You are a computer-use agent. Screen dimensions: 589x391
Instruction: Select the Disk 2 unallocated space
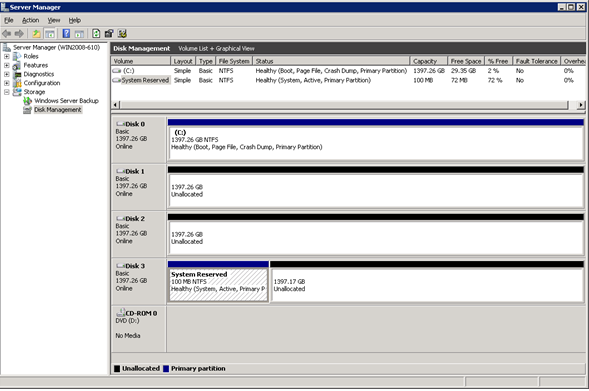tap(376, 234)
